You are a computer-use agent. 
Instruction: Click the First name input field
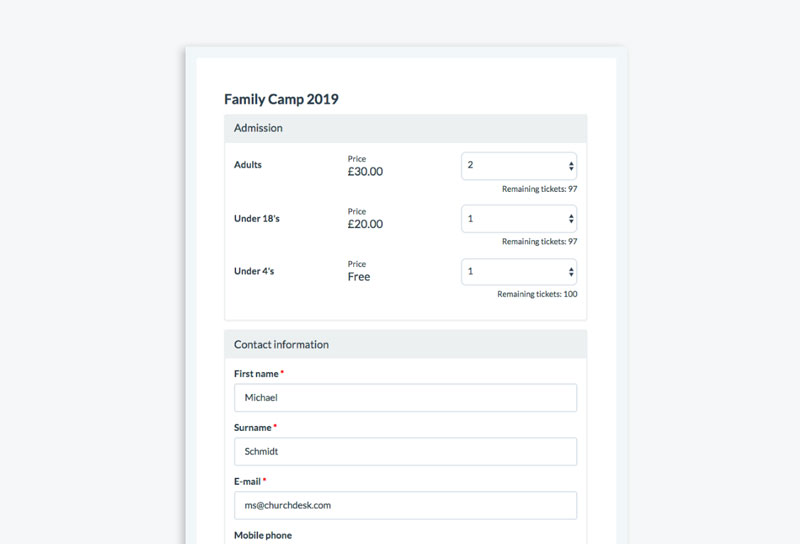405,398
